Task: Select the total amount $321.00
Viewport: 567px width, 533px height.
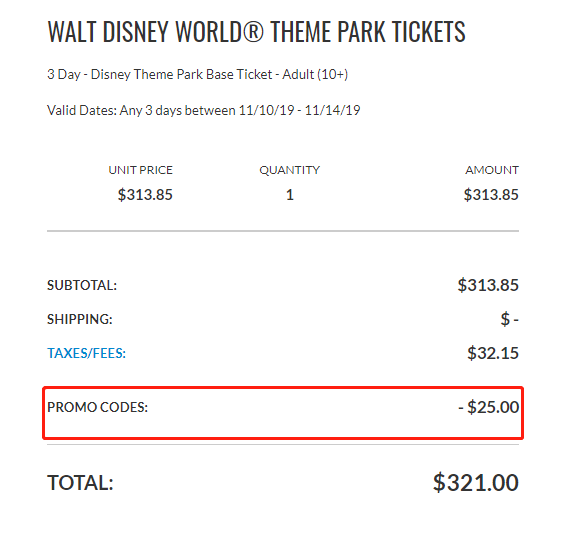Action: [x=476, y=482]
